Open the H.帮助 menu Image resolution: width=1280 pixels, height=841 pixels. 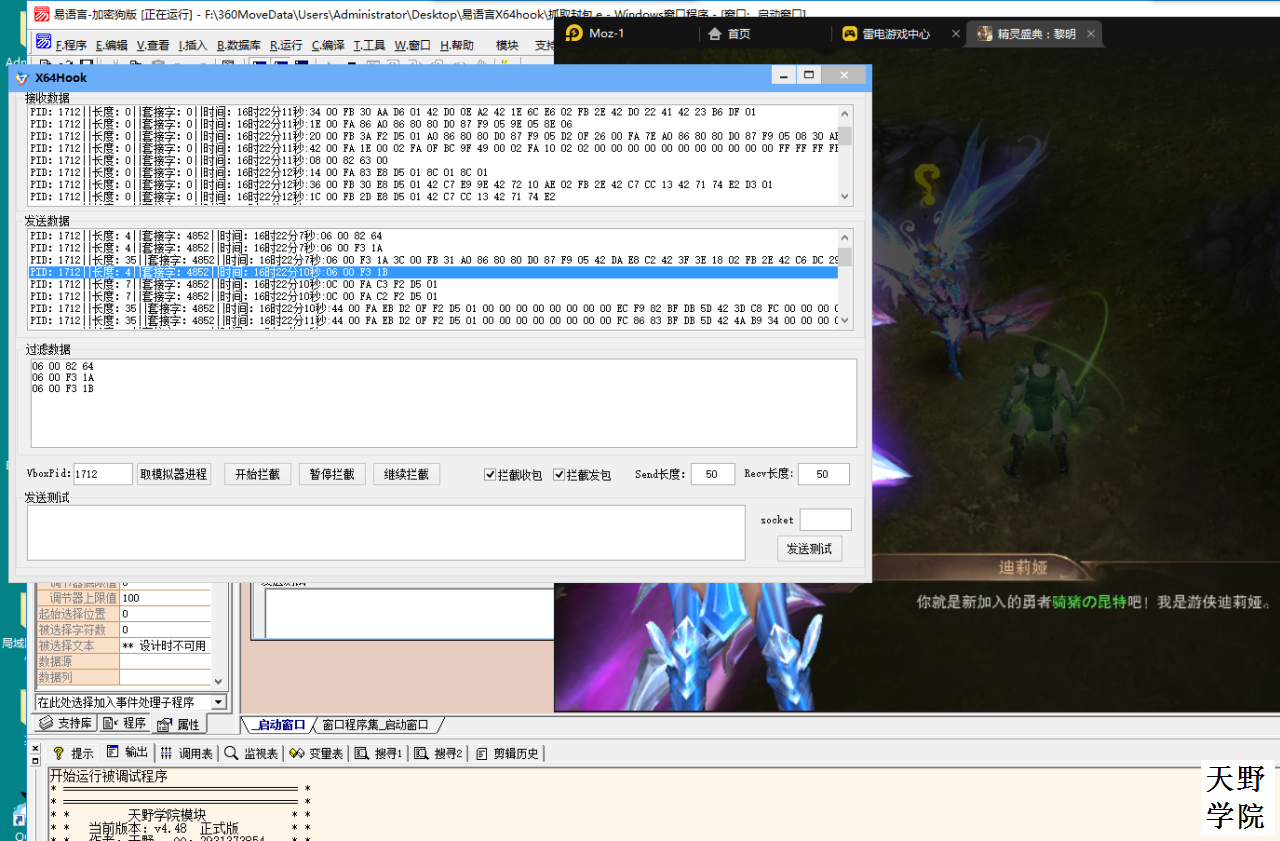tap(456, 45)
